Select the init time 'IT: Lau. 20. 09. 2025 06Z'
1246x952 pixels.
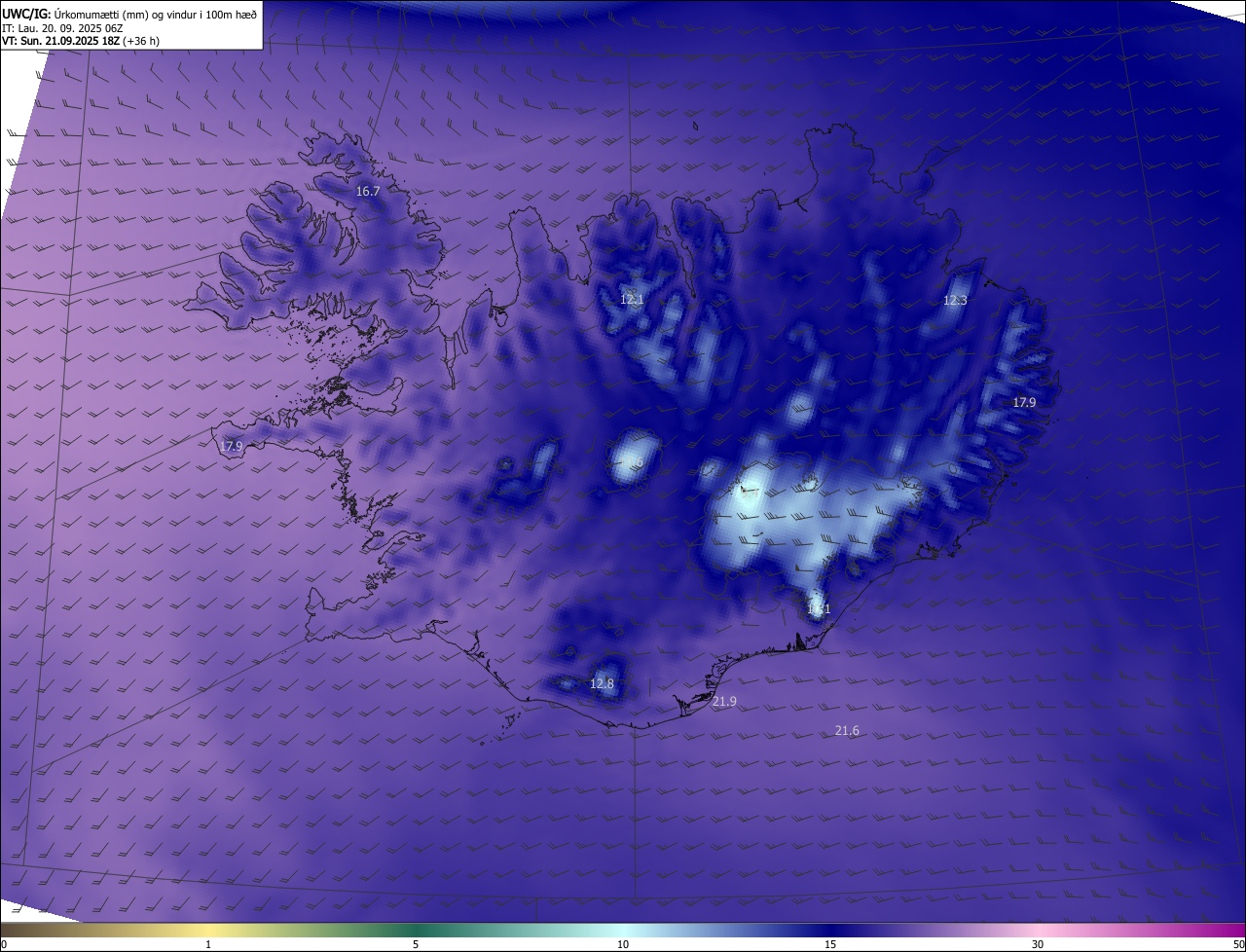pyautogui.click(x=62, y=28)
